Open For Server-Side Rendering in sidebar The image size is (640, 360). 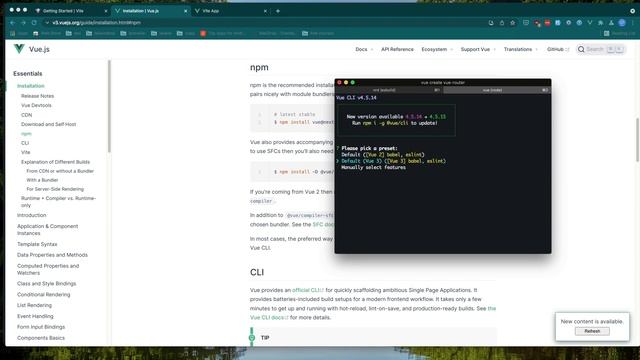[55, 189]
